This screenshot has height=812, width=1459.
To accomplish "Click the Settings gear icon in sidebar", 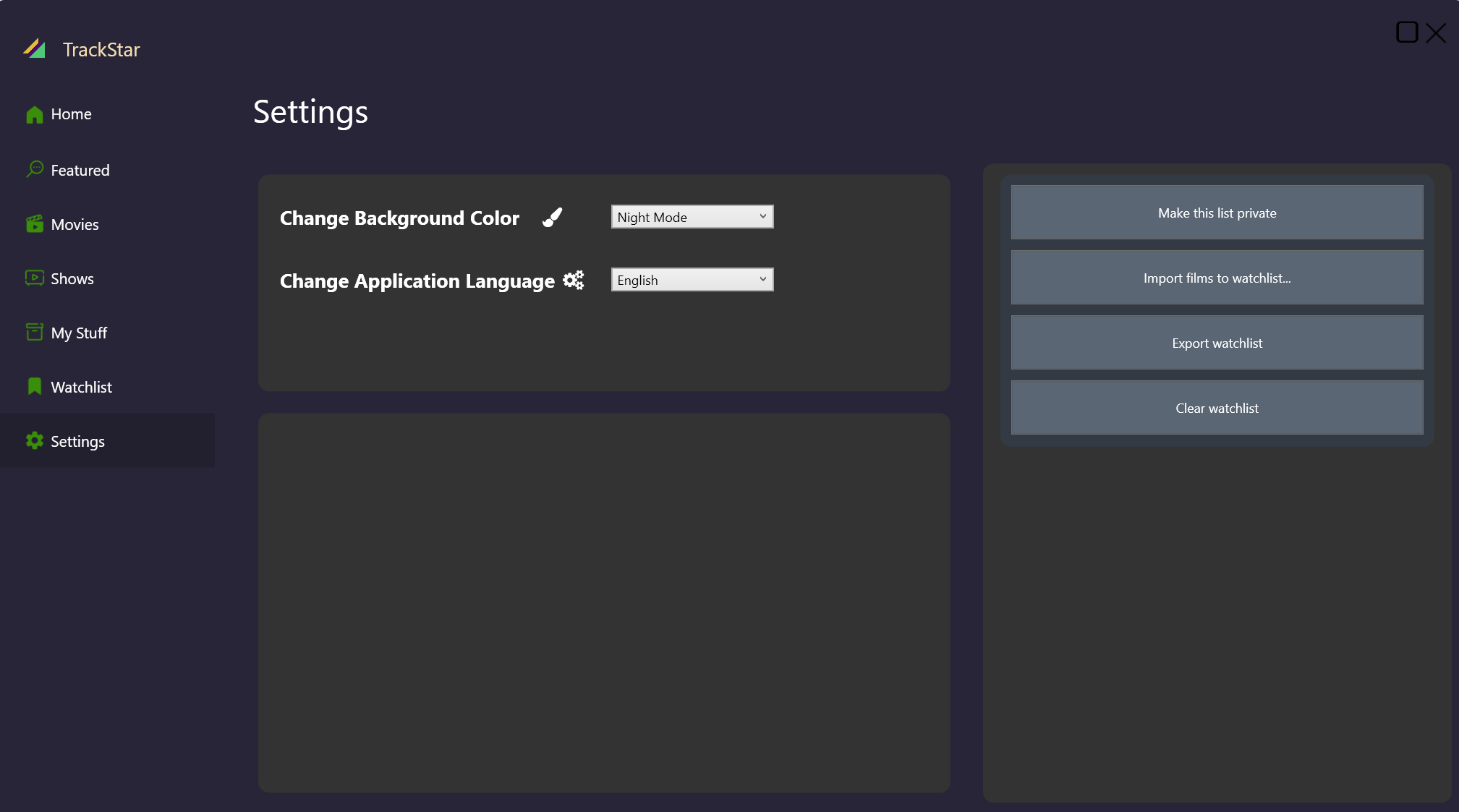I will coord(34,440).
